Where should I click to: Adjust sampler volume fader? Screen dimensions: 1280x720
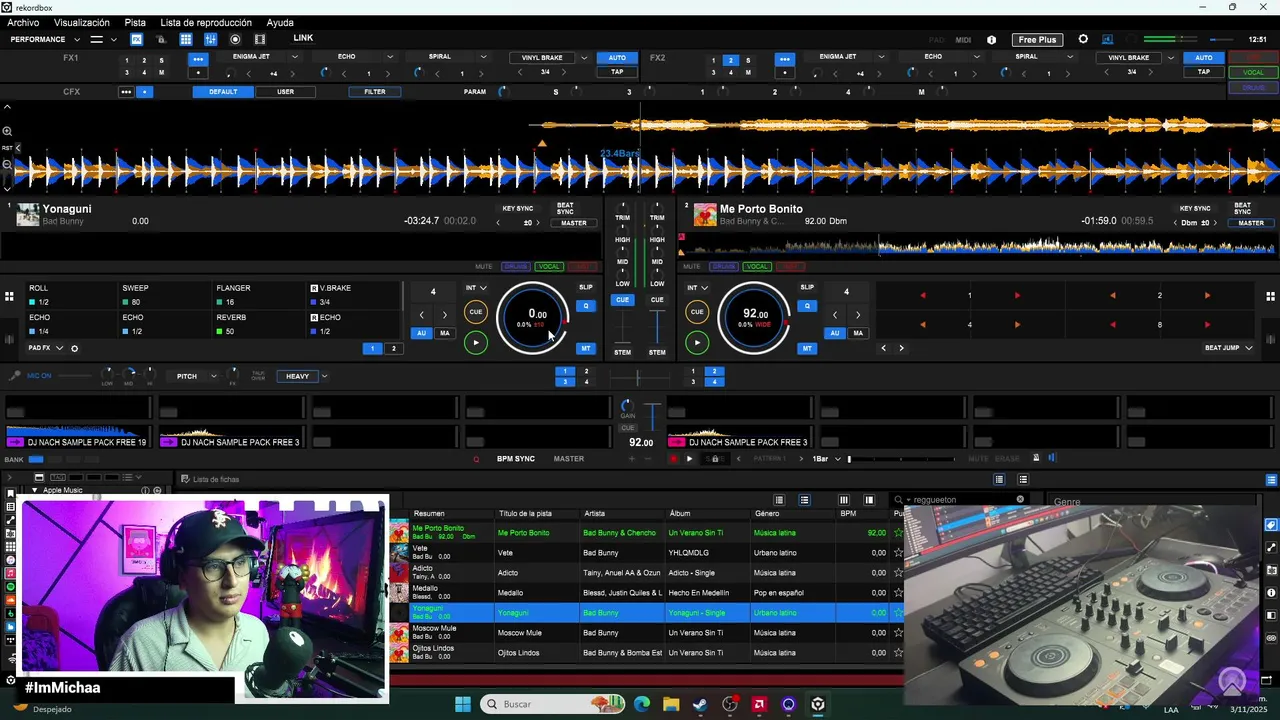pyautogui.click(x=651, y=416)
